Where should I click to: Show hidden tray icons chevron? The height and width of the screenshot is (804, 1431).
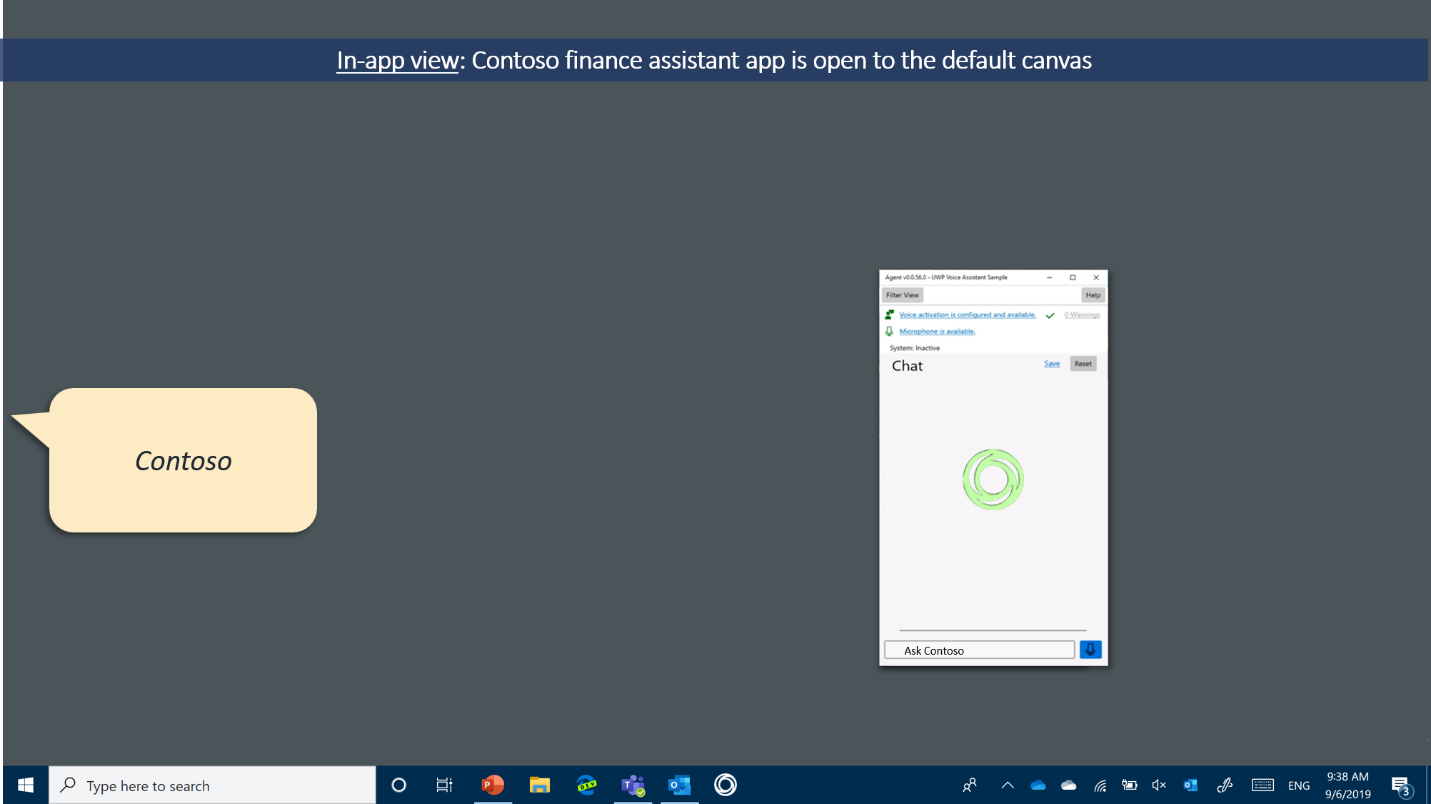click(x=1007, y=786)
